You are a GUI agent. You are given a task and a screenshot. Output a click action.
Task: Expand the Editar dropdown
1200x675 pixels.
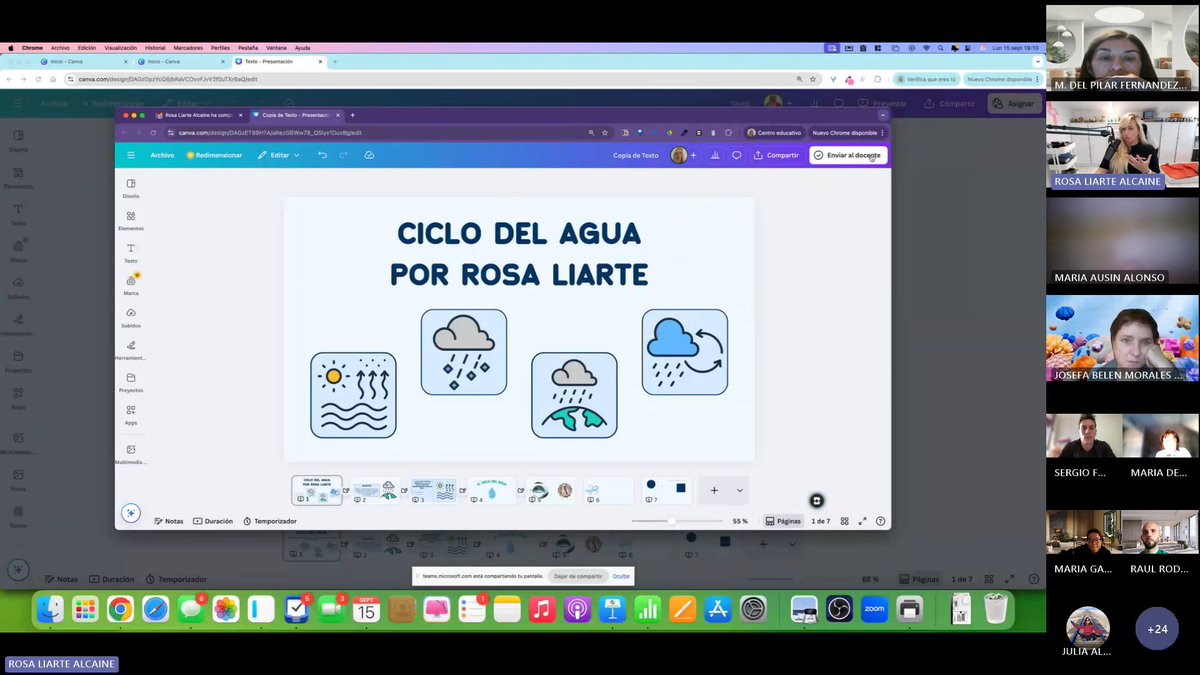[x=278, y=155]
